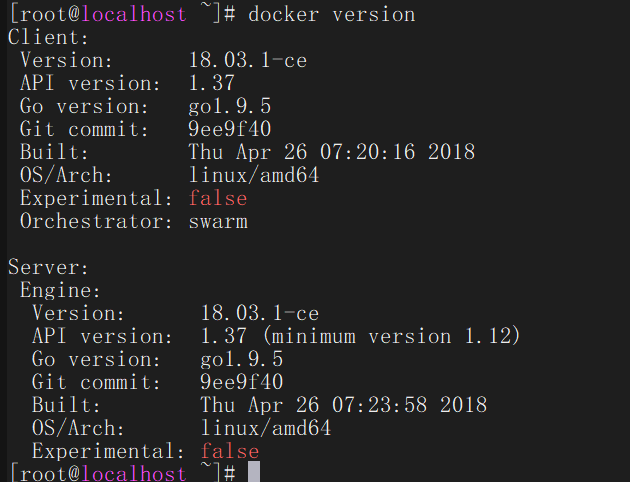Image resolution: width=630 pixels, height=482 pixels.
Task: Click the red 'false' under Client Experimental
Action: pos(218,198)
